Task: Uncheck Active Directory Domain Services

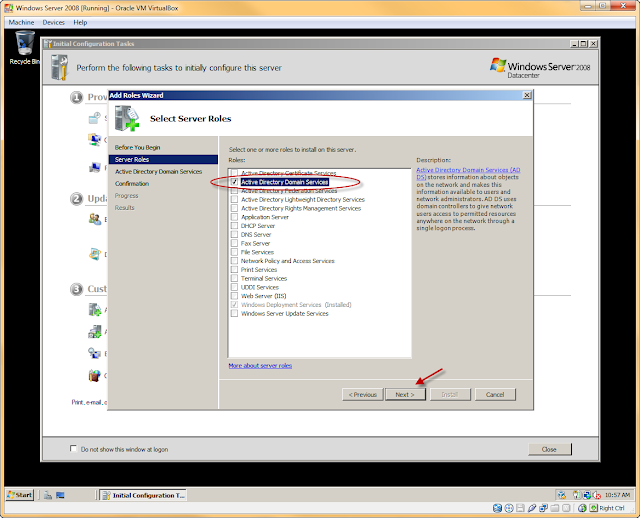Action: [234, 182]
